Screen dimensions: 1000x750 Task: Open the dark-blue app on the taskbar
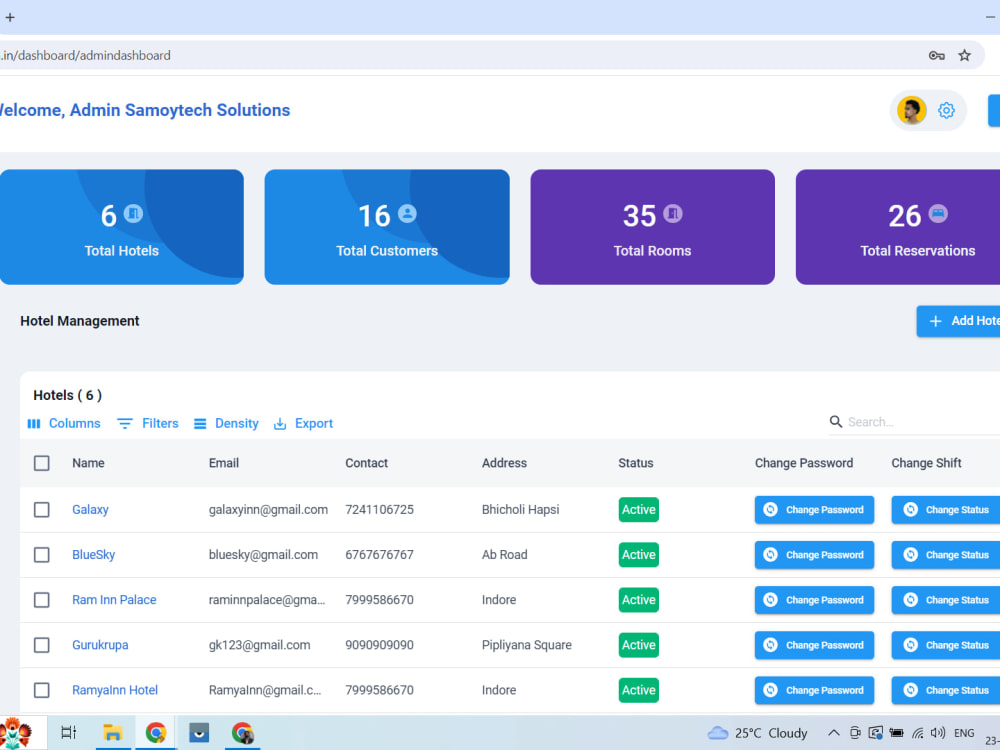199,733
